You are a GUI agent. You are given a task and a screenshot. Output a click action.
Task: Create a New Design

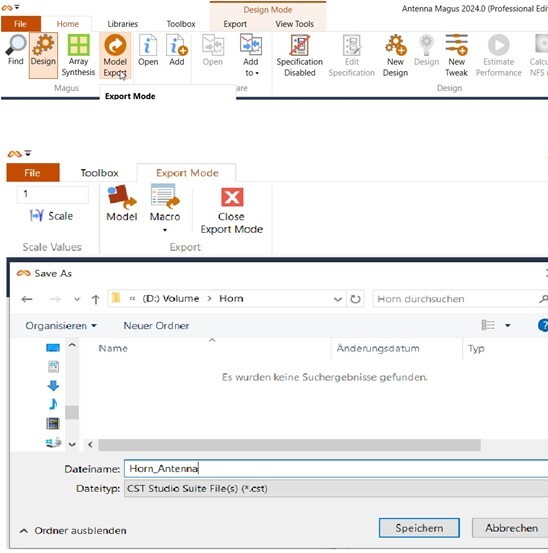pyautogui.click(x=395, y=55)
